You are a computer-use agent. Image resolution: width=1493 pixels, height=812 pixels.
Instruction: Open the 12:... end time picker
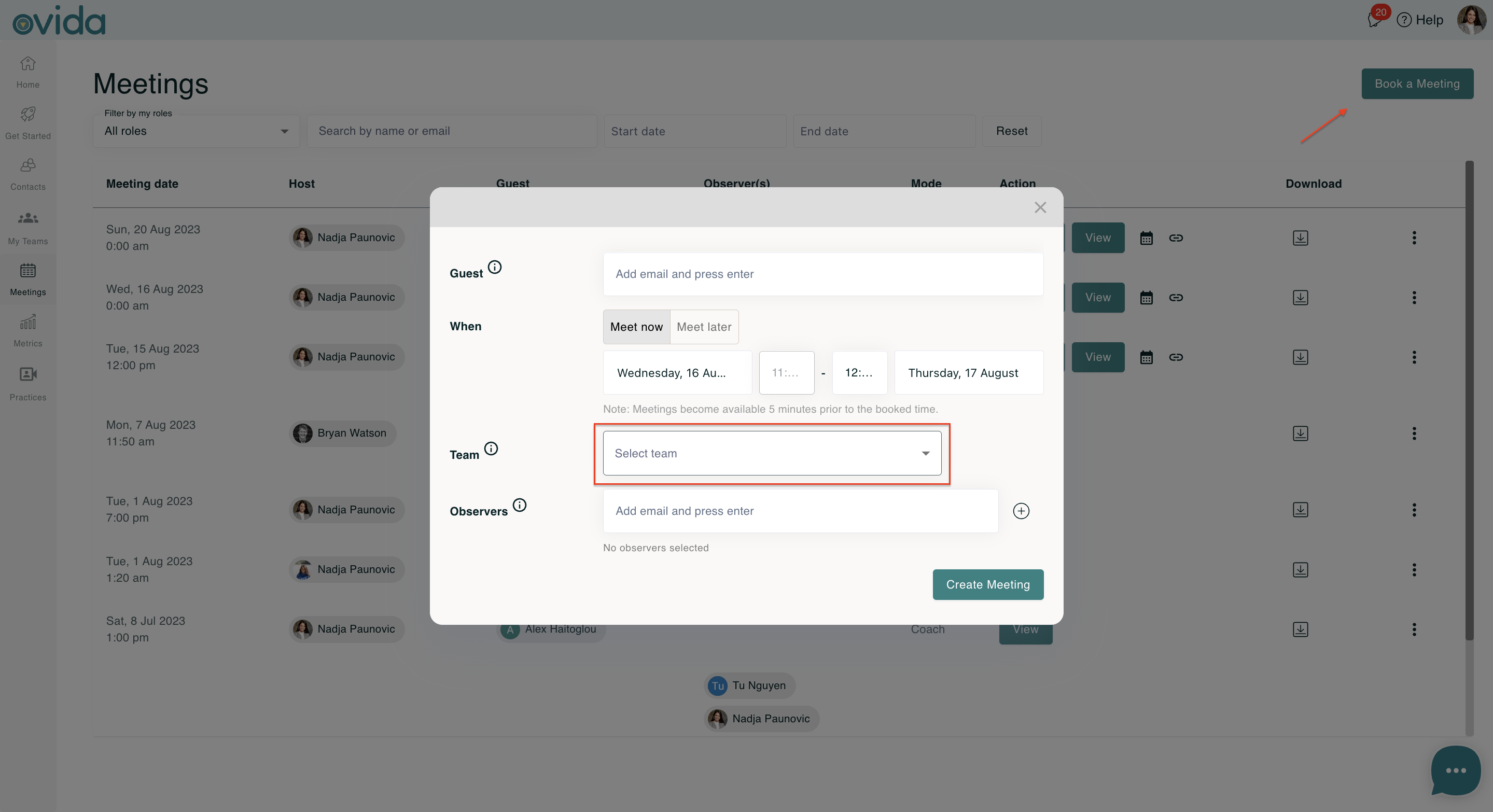point(859,373)
